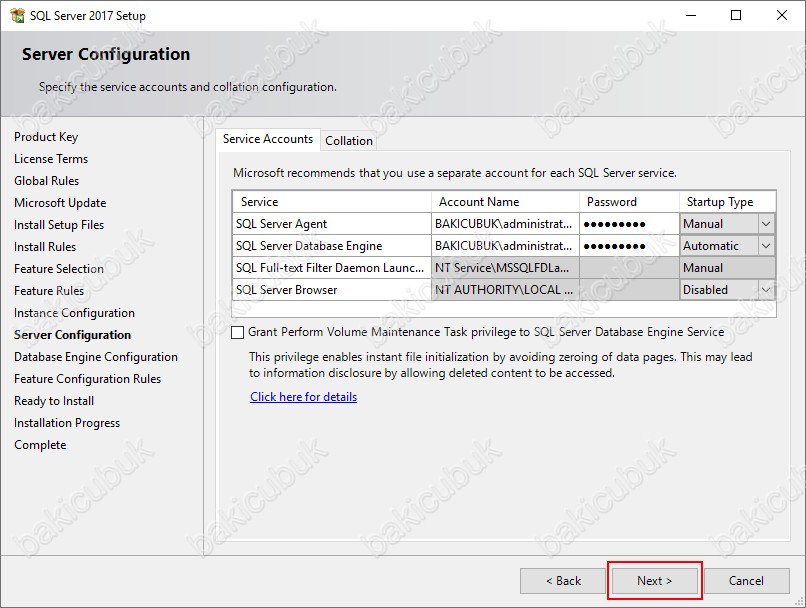The image size is (806, 608).
Task: Click the Next button
Action: (x=654, y=581)
